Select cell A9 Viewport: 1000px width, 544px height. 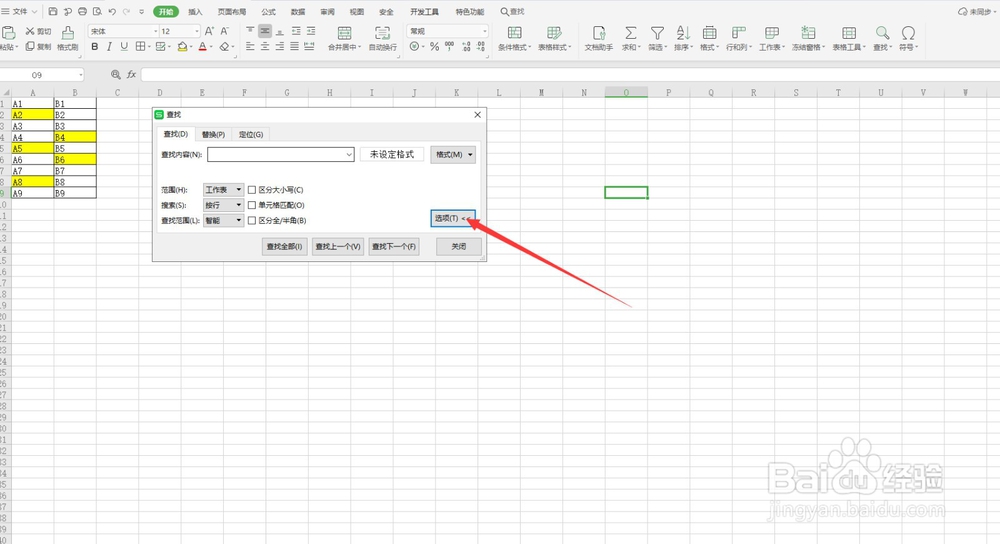pyautogui.click(x=33, y=193)
